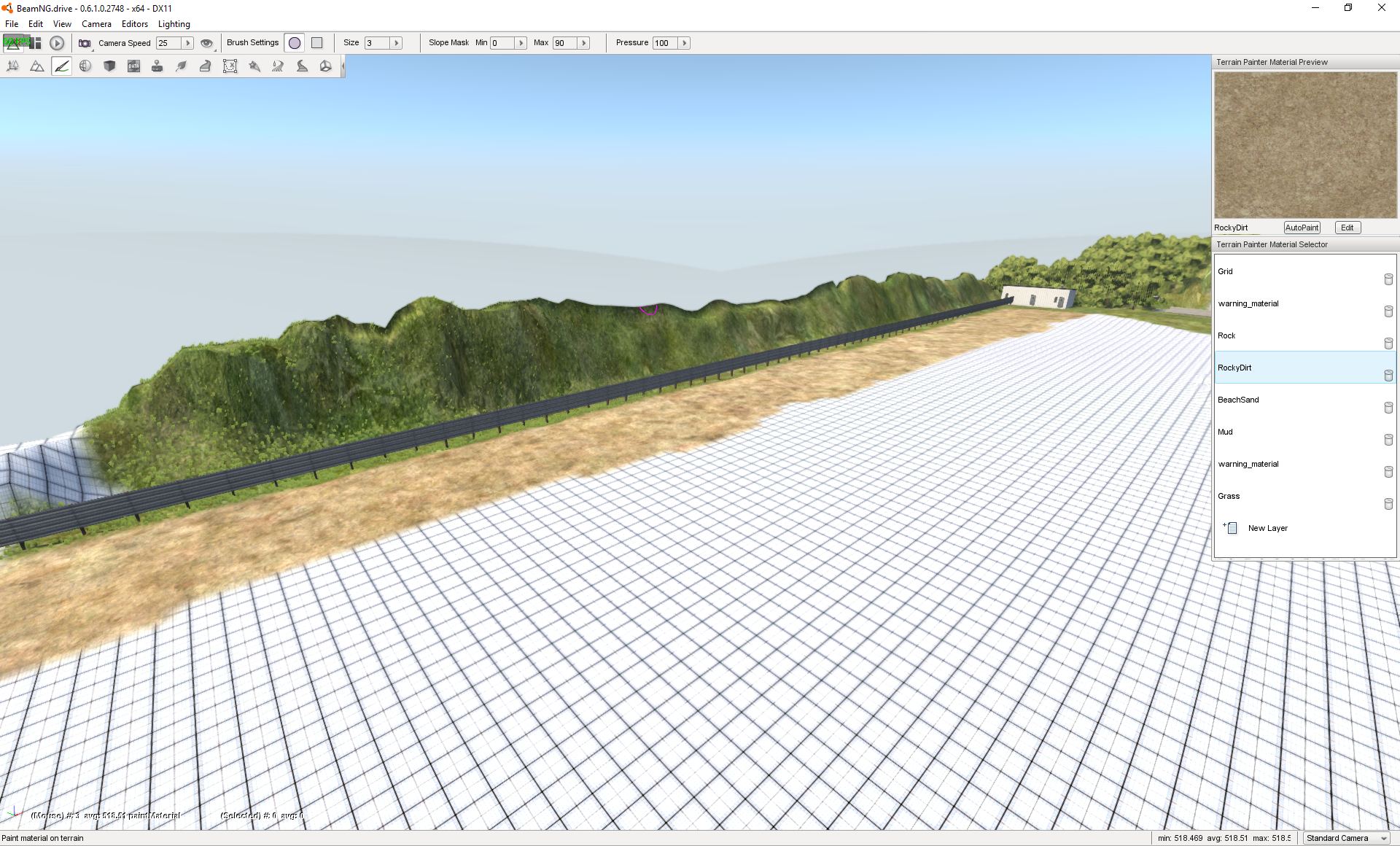Open Slope Mask Max dropdown arrow

pos(583,43)
